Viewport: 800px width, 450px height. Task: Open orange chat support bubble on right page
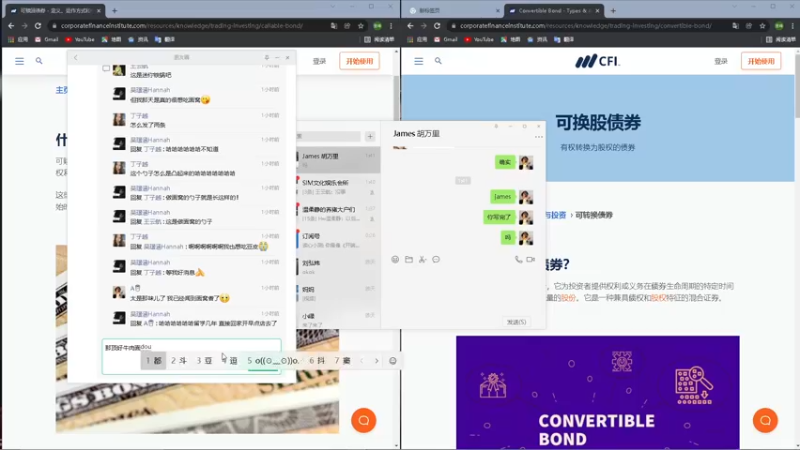765,420
